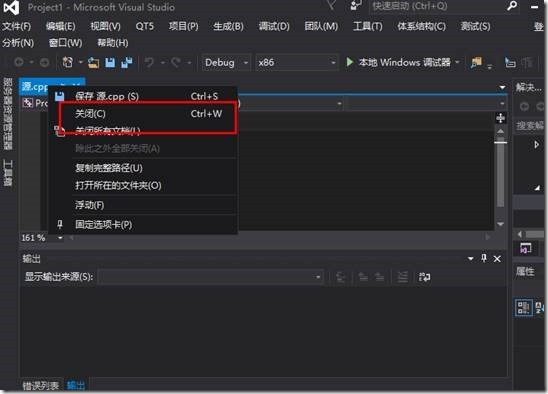
Task: Open the 体系结构(C) menu
Action: click(421, 27)
